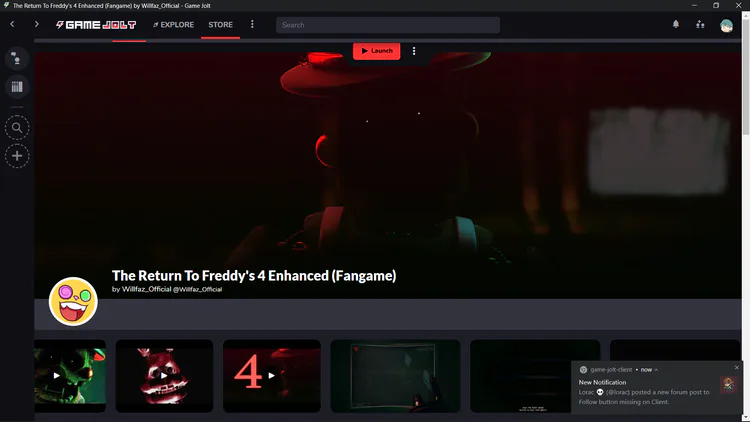Open the New Notification message text
The image size is (750, 422).
pyautogui.click(x=644, y=397)
